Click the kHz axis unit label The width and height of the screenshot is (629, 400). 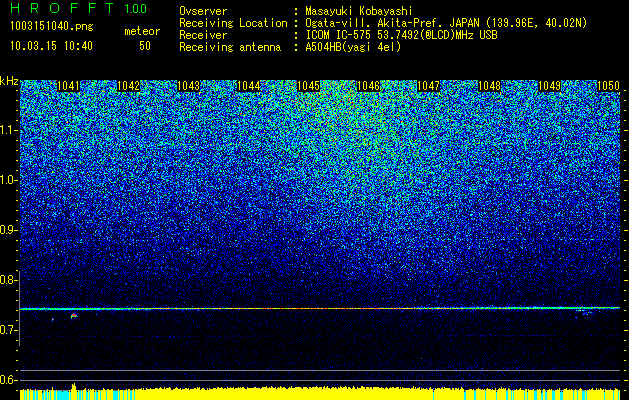click(x=9, y=81)
